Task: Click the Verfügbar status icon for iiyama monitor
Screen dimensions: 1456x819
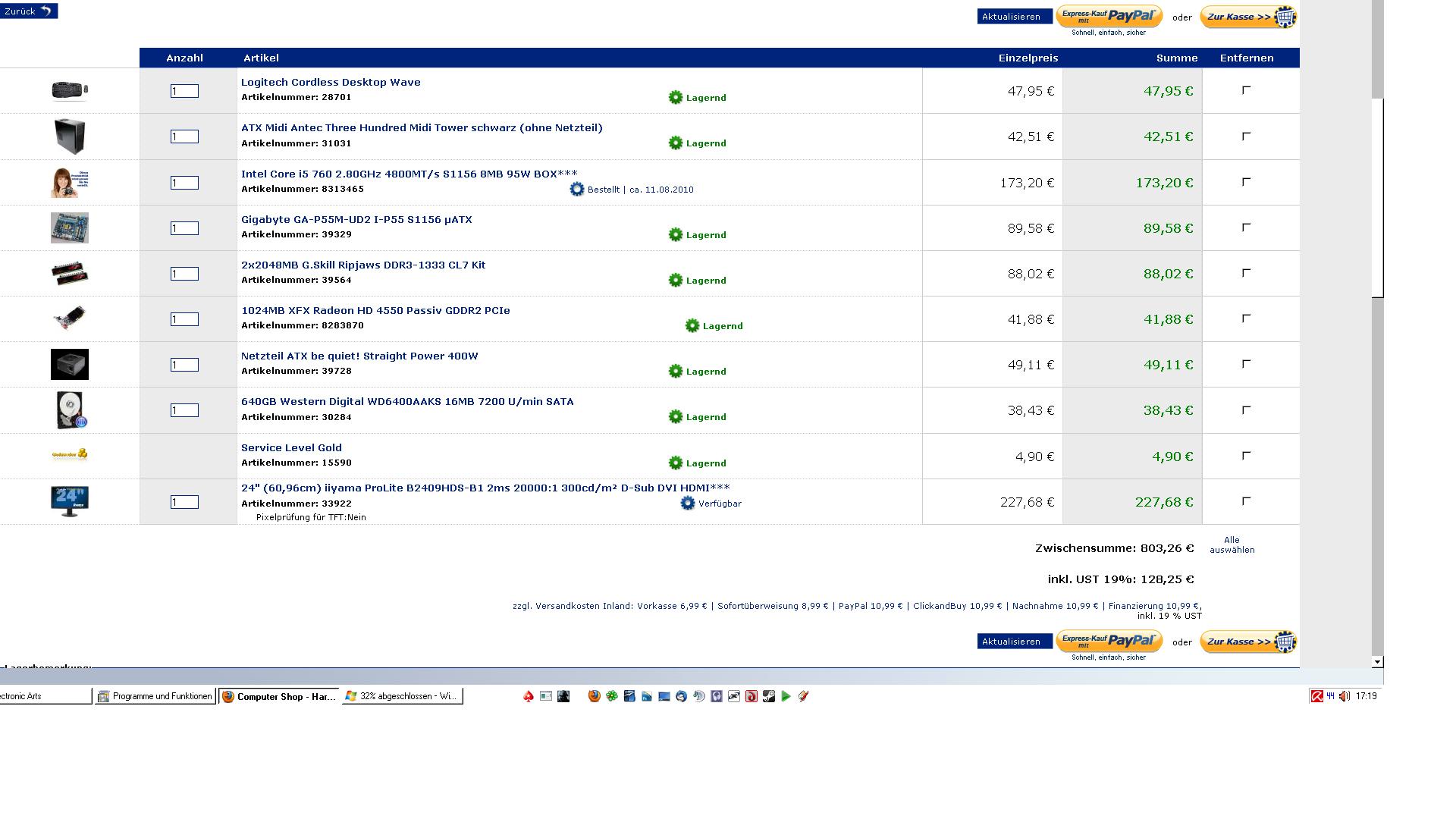Action: point(688,503)
